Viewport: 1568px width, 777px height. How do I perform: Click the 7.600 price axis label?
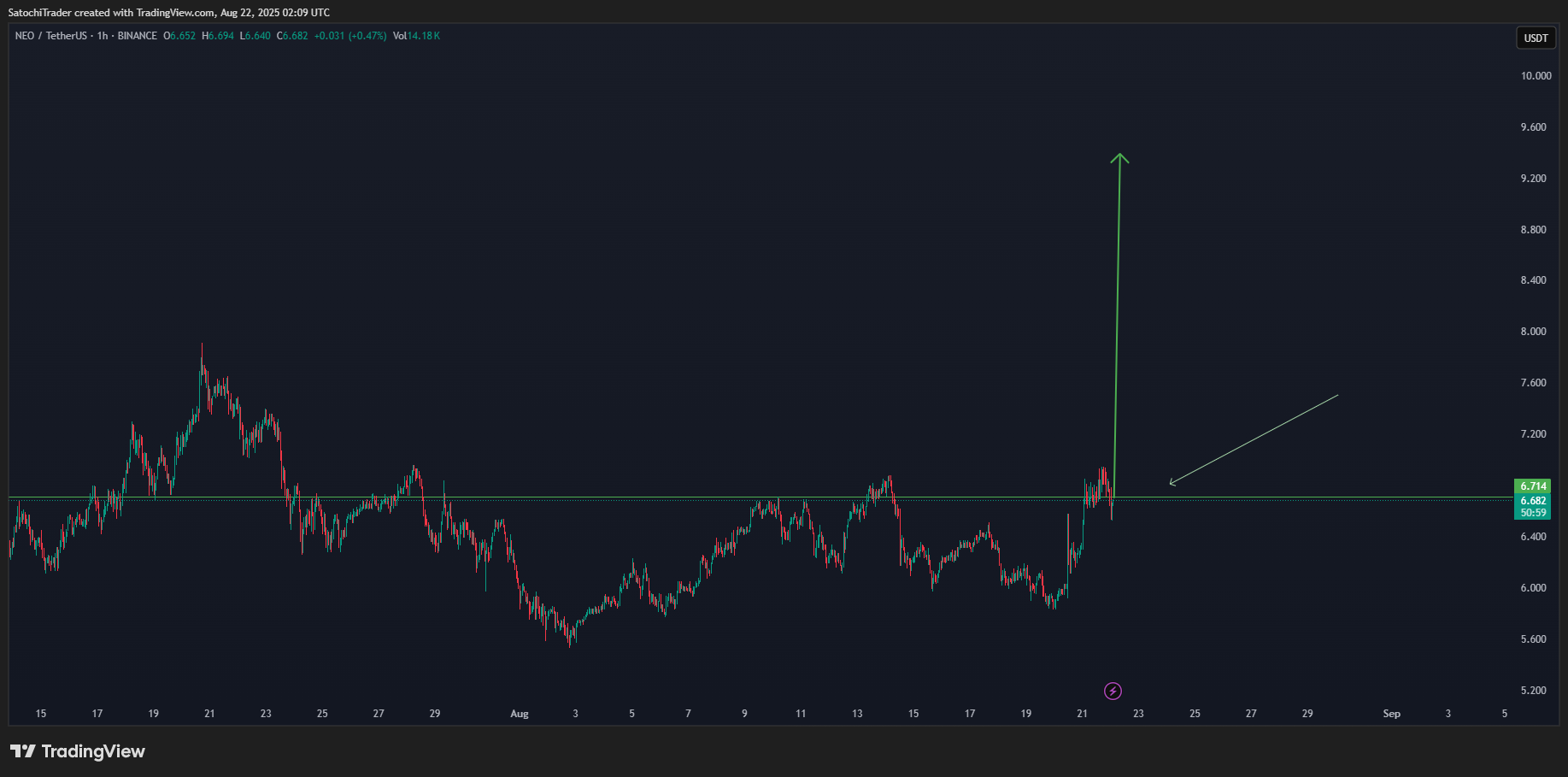[1533, 383]
